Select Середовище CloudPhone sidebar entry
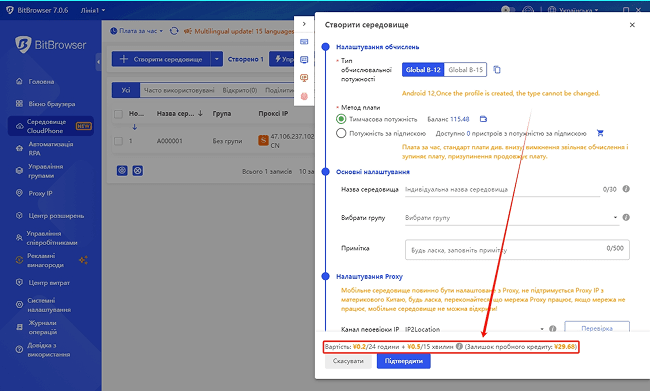 [x=51, y=126]
